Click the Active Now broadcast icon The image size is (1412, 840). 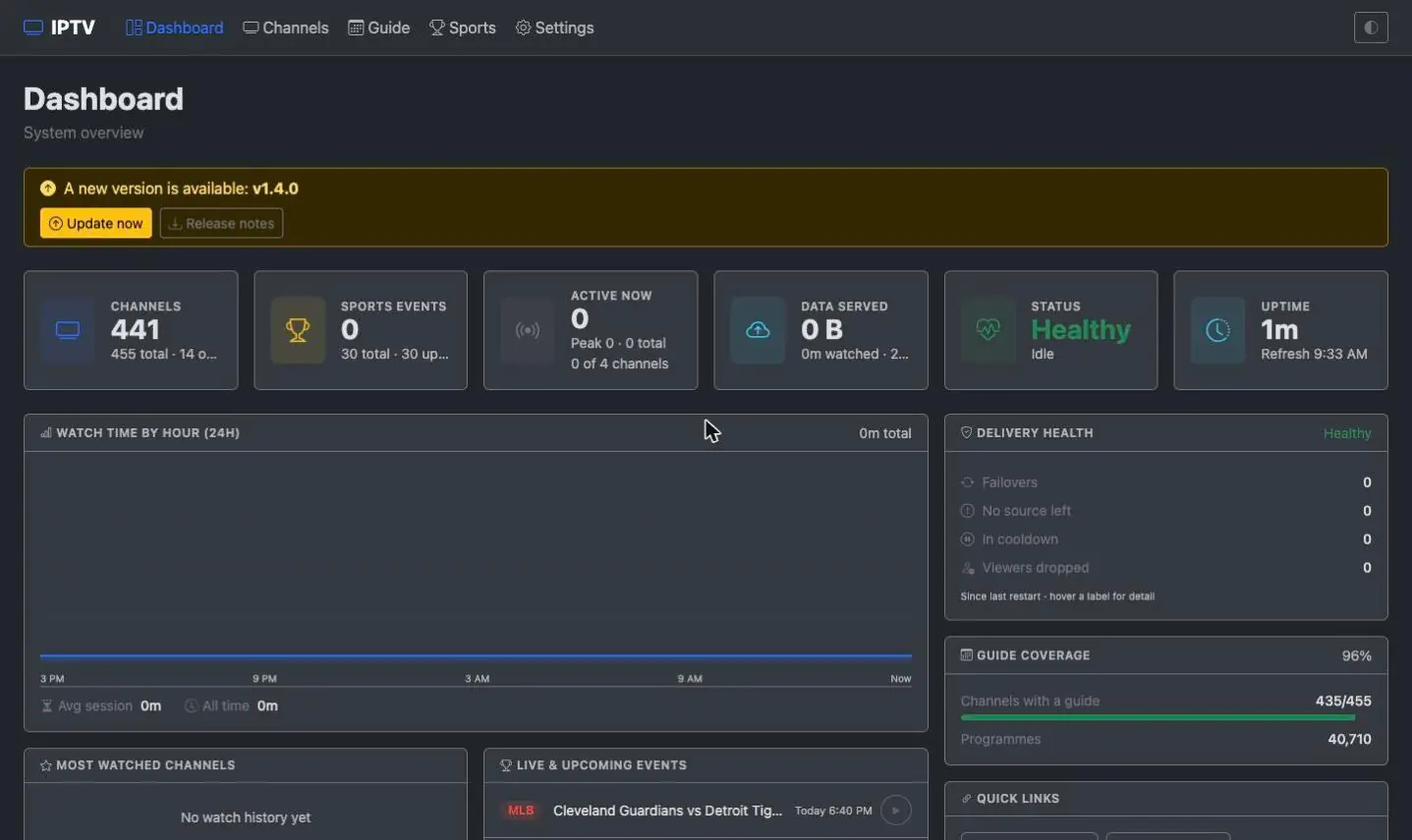click(x=528, y=330)
